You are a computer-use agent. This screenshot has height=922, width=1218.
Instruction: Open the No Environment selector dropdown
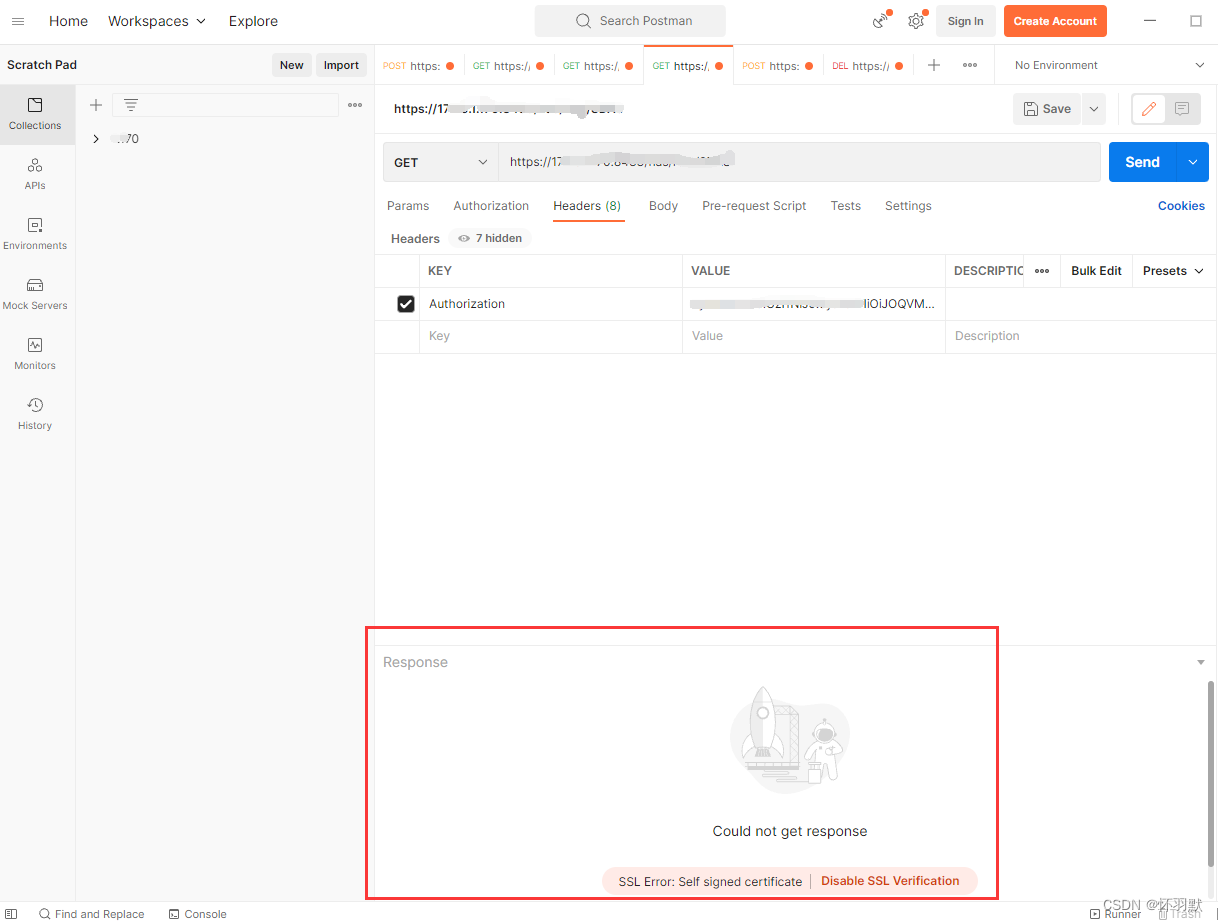pos(1110,65)
